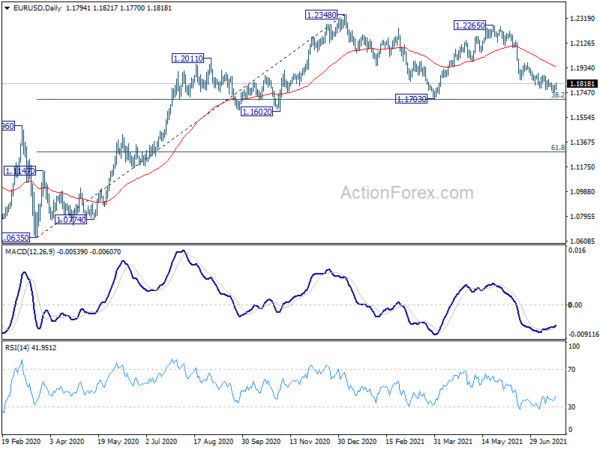
Task: Select the 29 Jun 2021 date marker
Action: tap(548, 441)
